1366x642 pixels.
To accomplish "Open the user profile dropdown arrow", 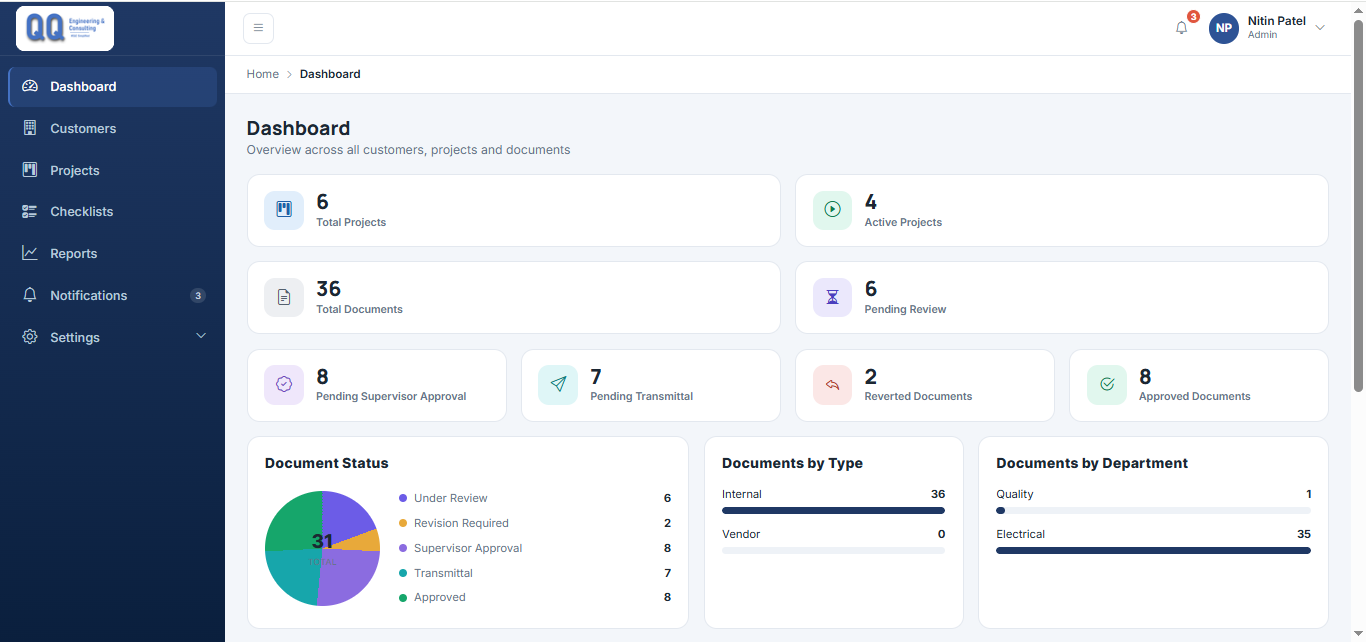I will pos(1320,28).
